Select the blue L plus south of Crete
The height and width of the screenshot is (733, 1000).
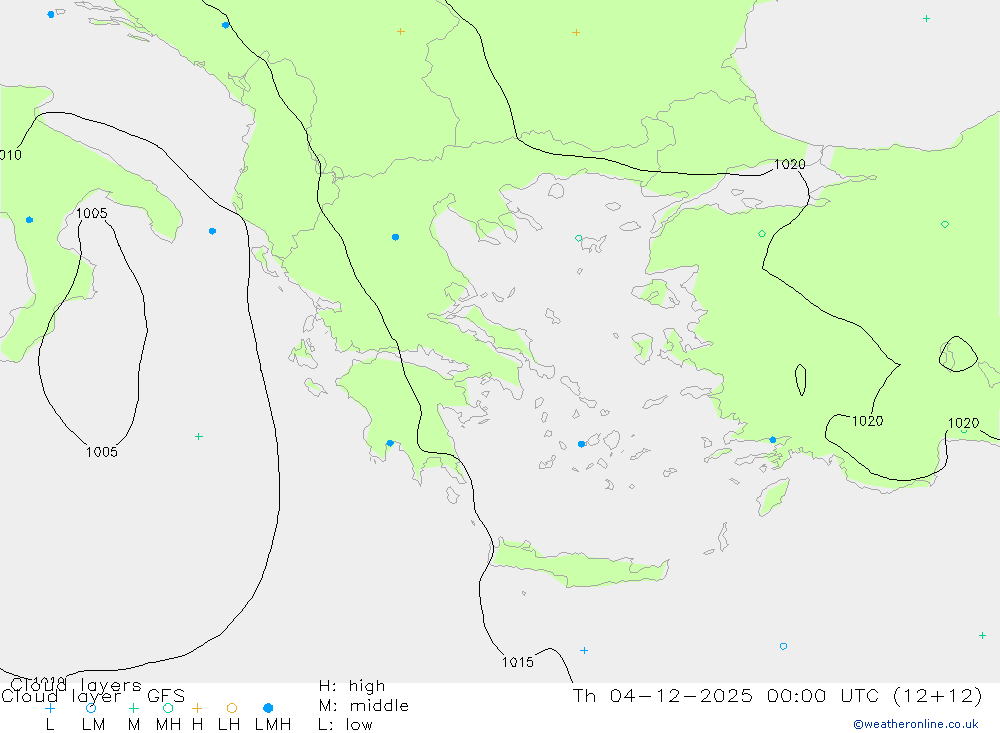click(584, 651)
